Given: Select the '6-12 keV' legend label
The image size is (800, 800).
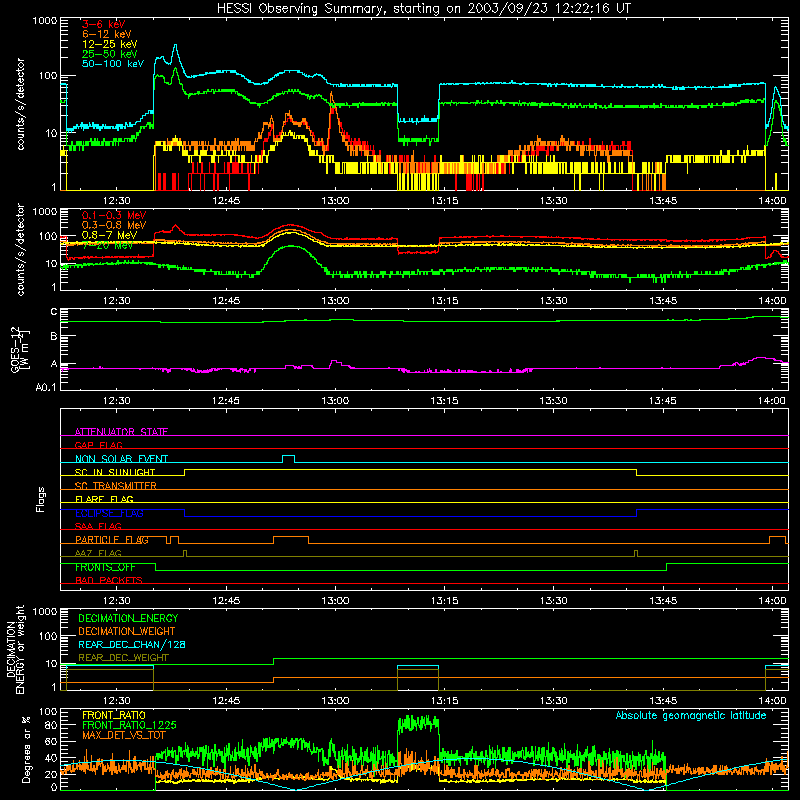Looking at the screenshot, I should click(x=106, y=34).
